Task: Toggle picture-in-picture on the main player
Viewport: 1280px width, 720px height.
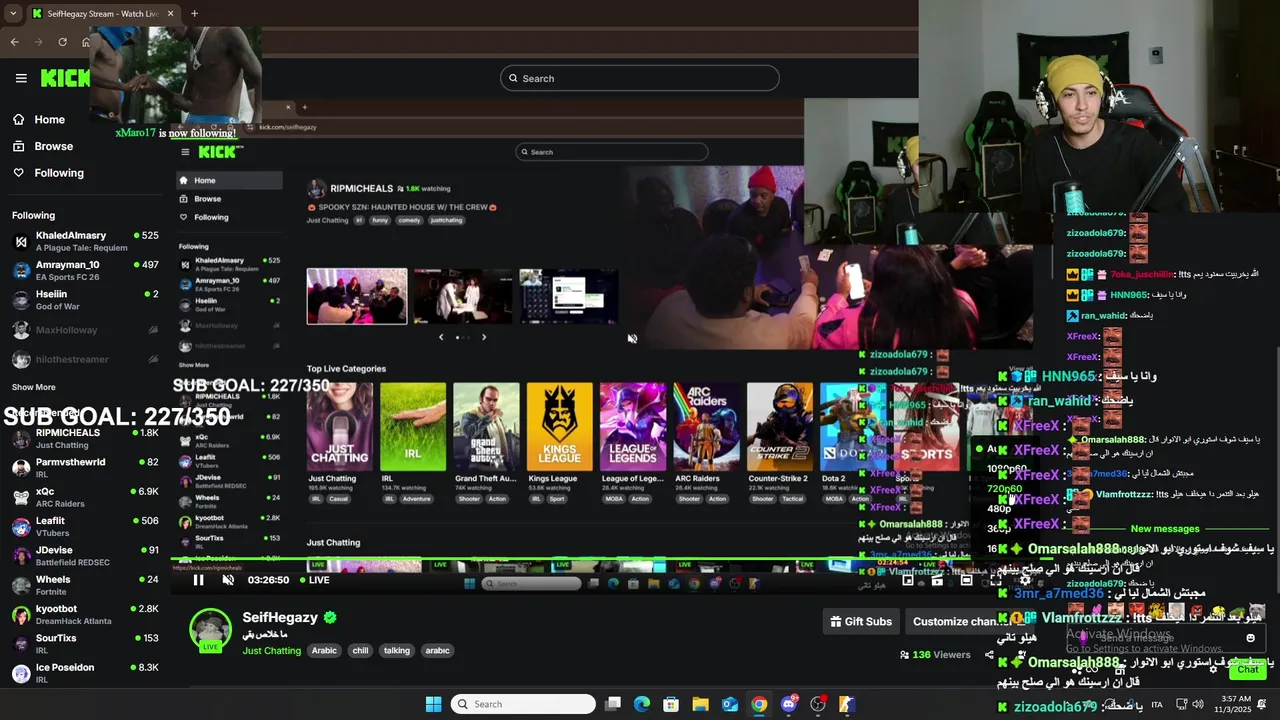Action: tap(908, 580)
